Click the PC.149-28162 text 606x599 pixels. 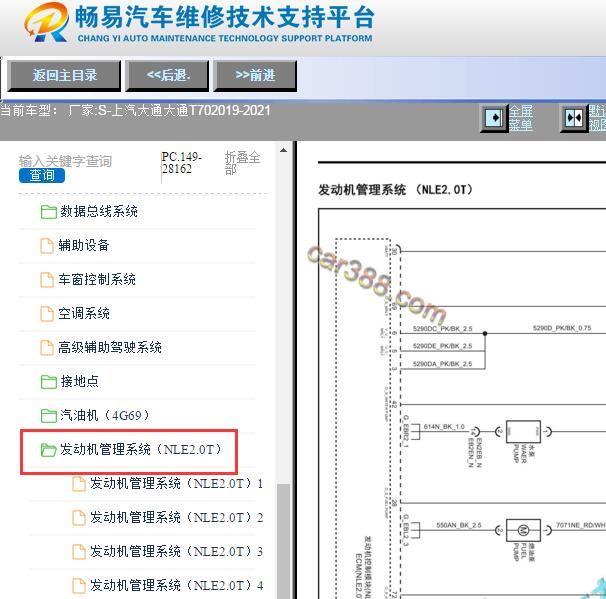(181, 163)
